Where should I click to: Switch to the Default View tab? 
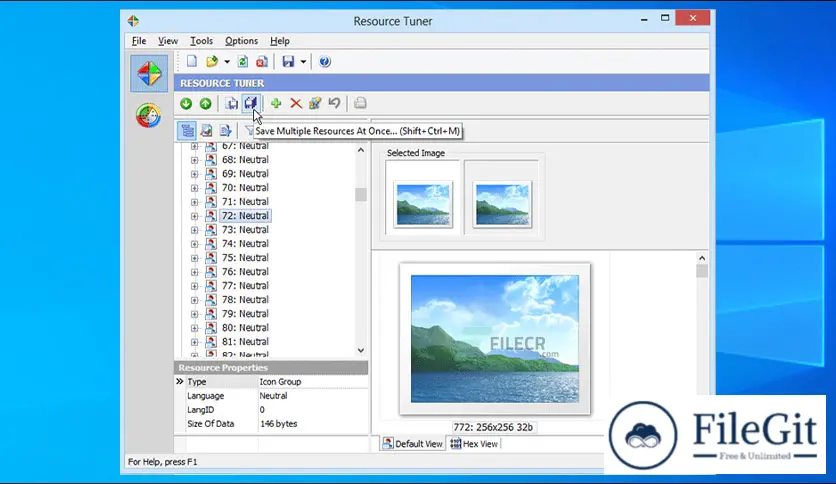tap(413, 443)
